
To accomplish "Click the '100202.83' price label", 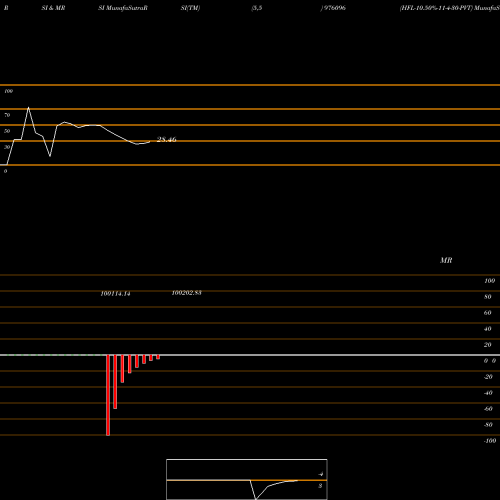I will coord(187,293).
